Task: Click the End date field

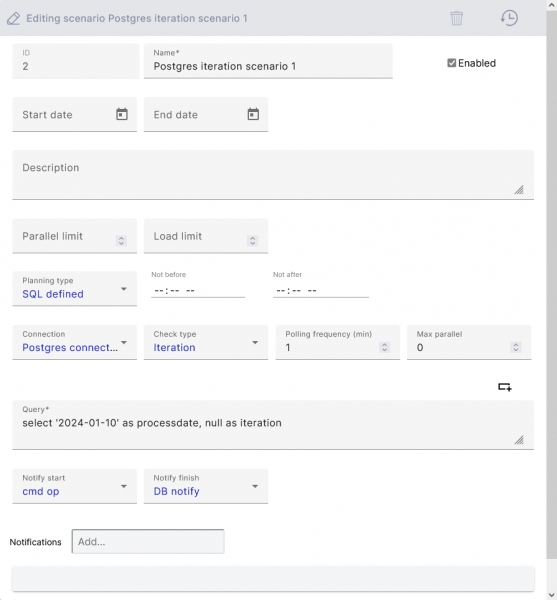Action: click(206, 114)
